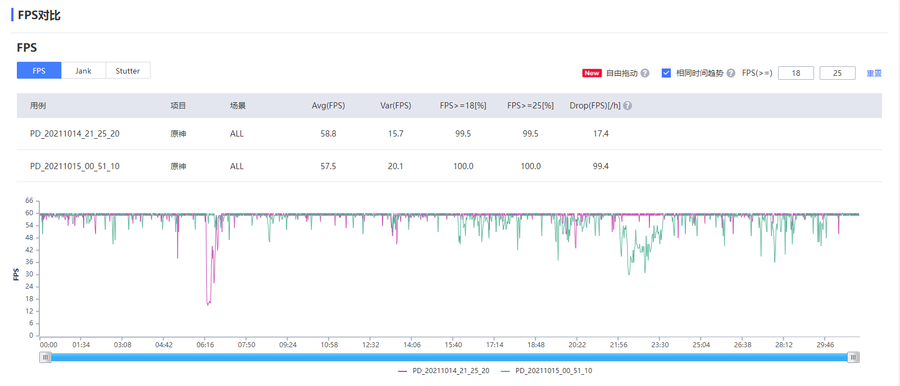
Task: Click the 06:16 time axis label
Action: [x=205, y=345]
